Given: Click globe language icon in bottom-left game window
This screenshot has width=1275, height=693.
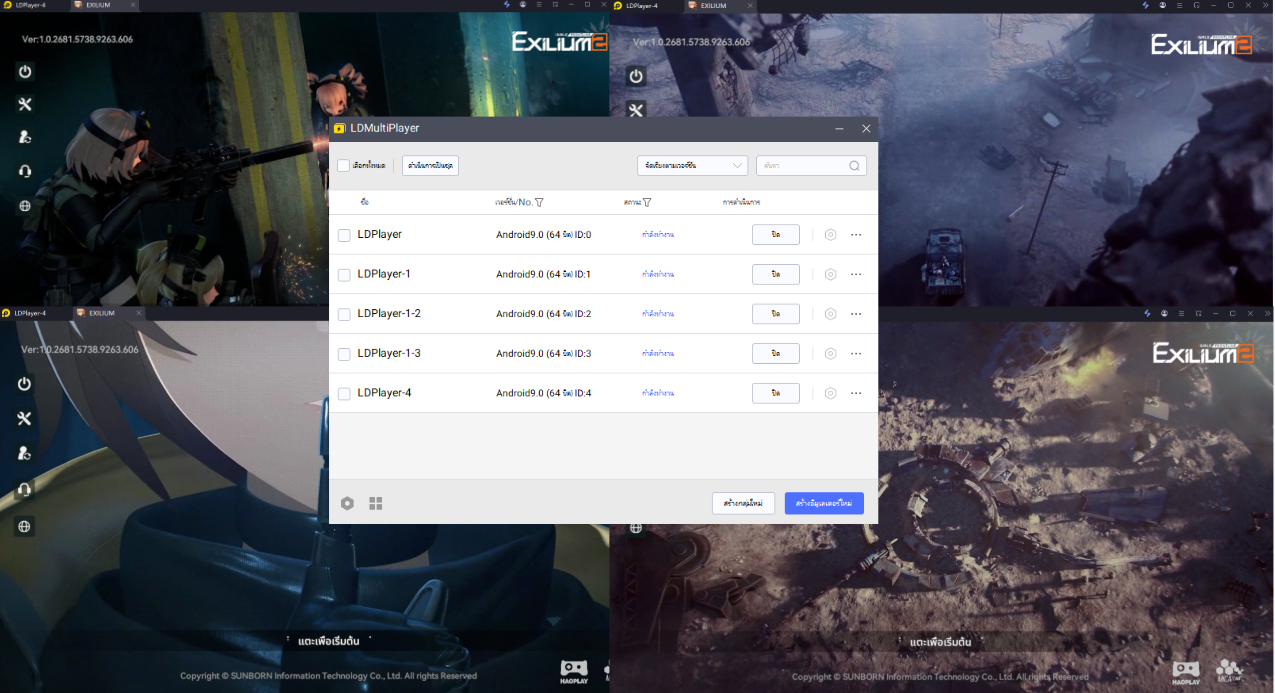Looking at the screenshot, I should 25,526.
